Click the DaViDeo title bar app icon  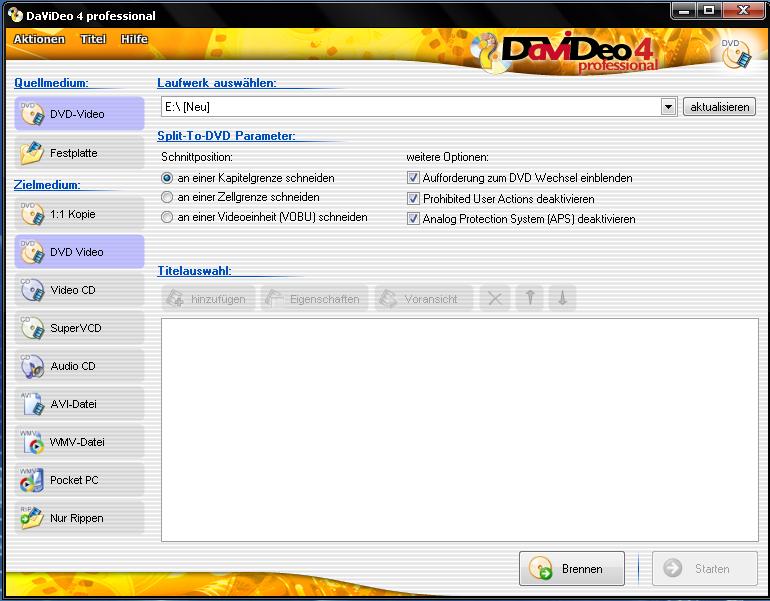15,15
